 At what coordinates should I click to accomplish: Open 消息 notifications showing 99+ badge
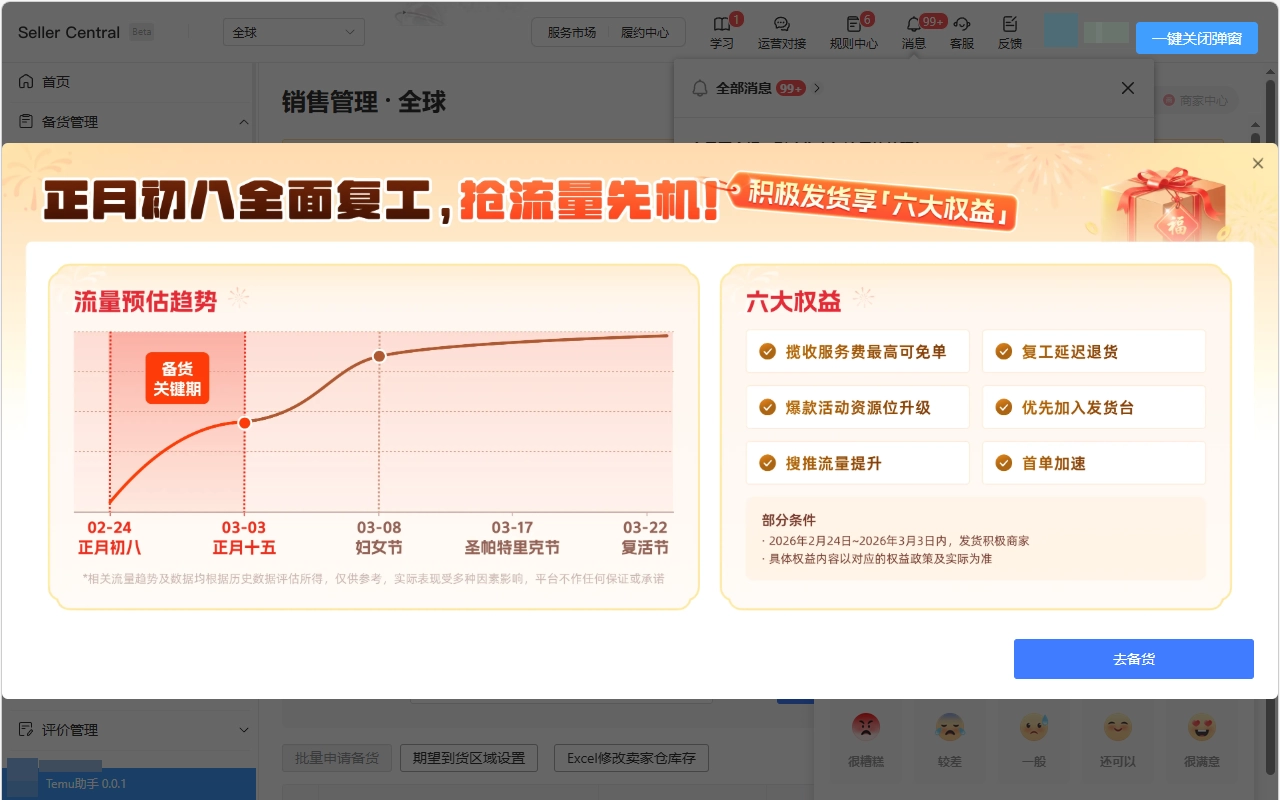click(x=913, y=30)
